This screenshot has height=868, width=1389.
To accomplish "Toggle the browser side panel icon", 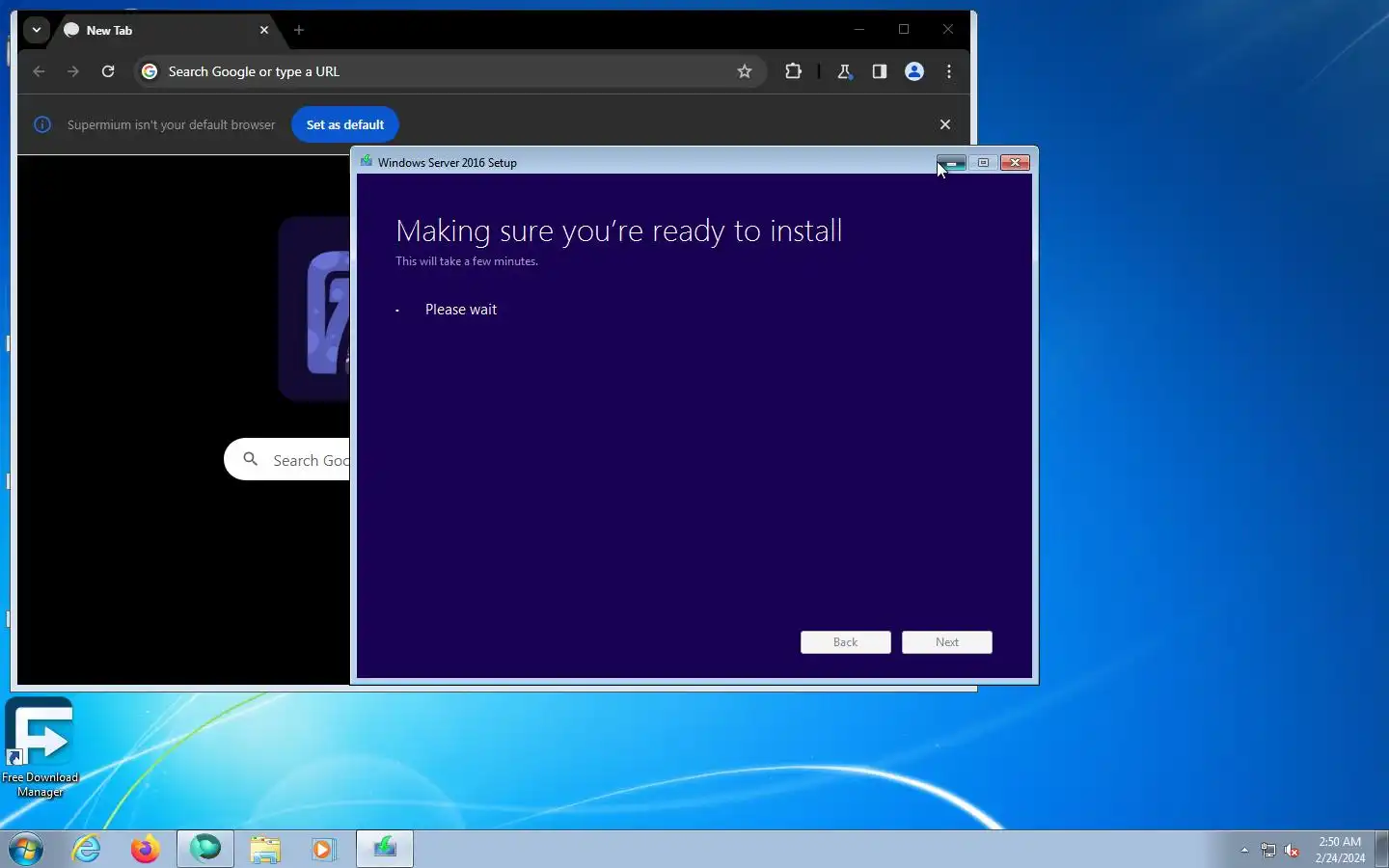I will tap(879, 71).
